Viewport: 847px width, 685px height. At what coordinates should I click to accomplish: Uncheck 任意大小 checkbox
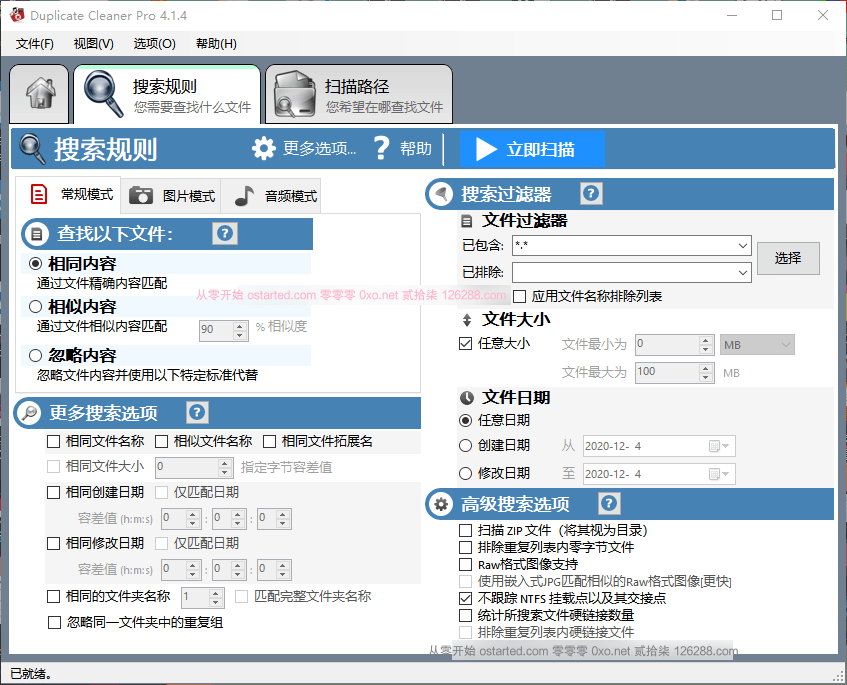[x=466, y=344]
